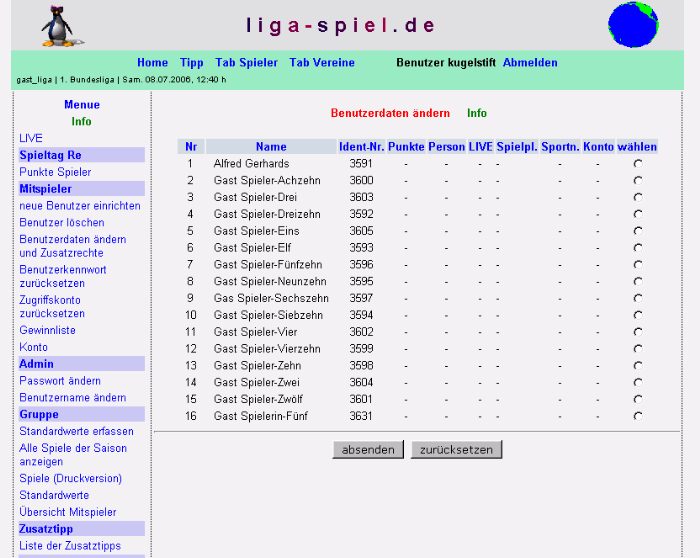Click the penguin mascot logo

62,26
